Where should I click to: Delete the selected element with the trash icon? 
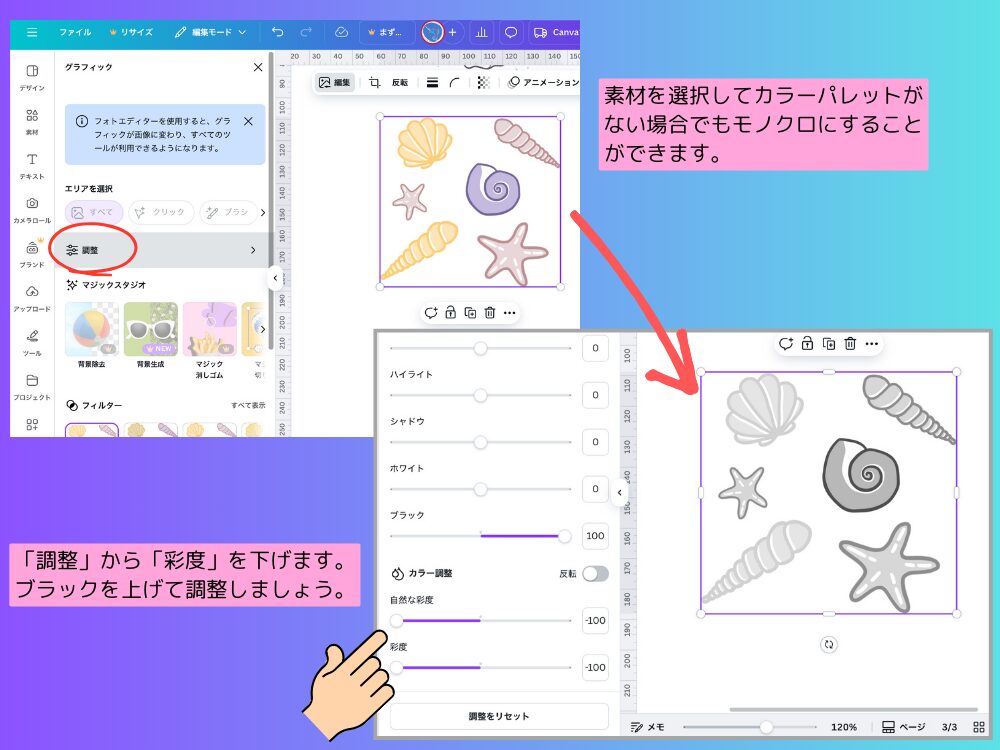(x=489, y=312)
